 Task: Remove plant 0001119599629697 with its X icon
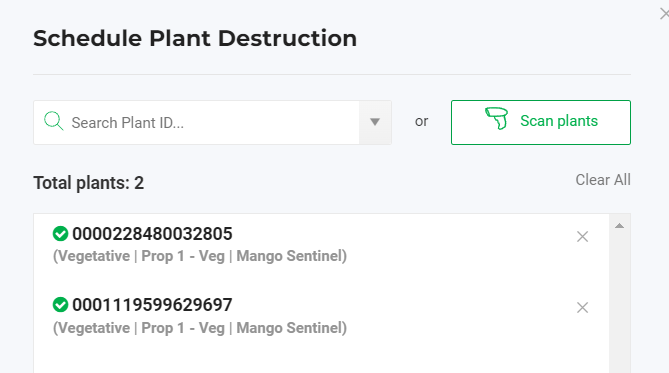[582, 308]
